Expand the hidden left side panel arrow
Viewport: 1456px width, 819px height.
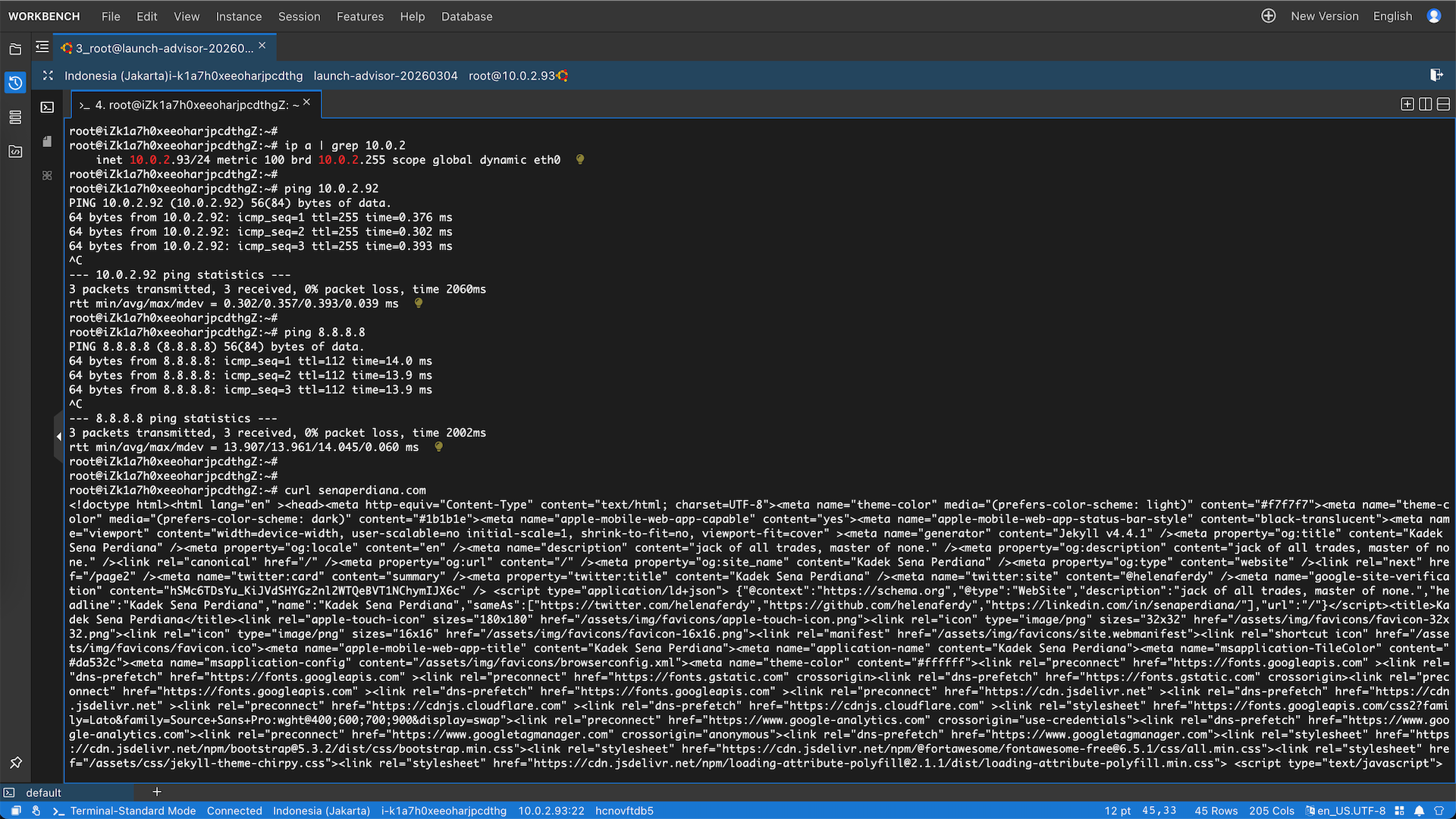tap(58, 436)
